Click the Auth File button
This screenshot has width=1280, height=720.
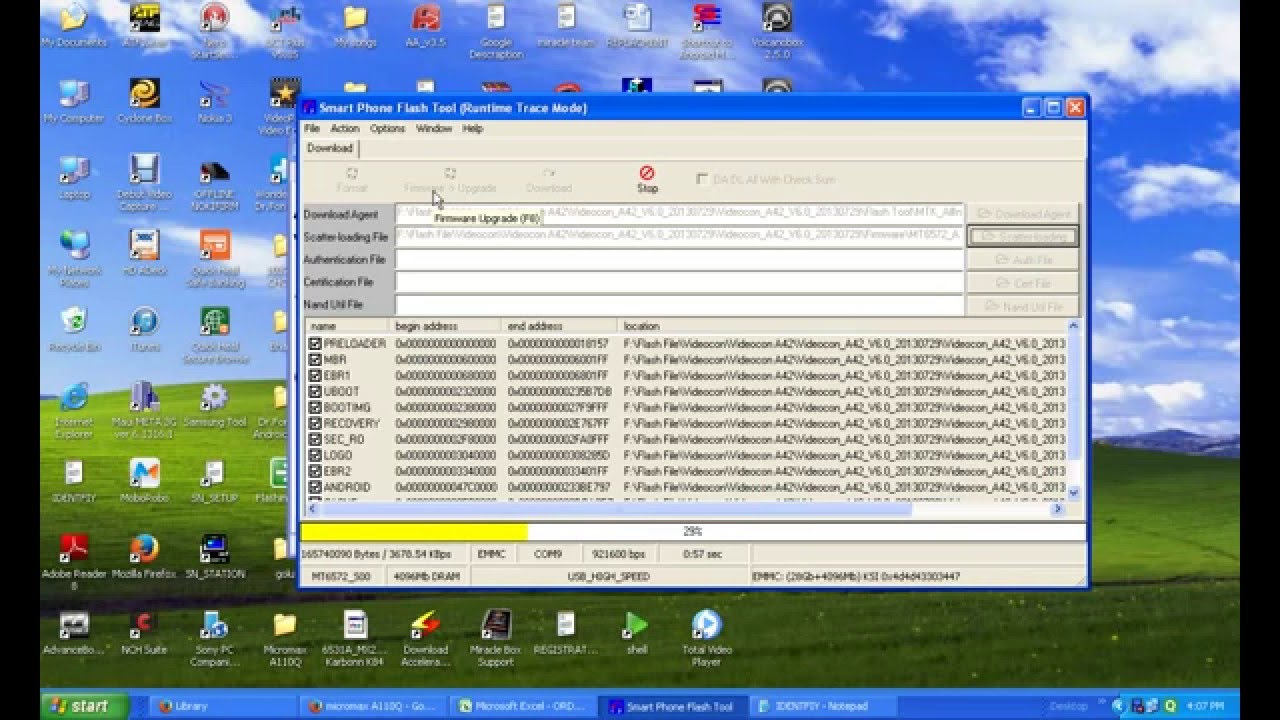point(1023,260)
